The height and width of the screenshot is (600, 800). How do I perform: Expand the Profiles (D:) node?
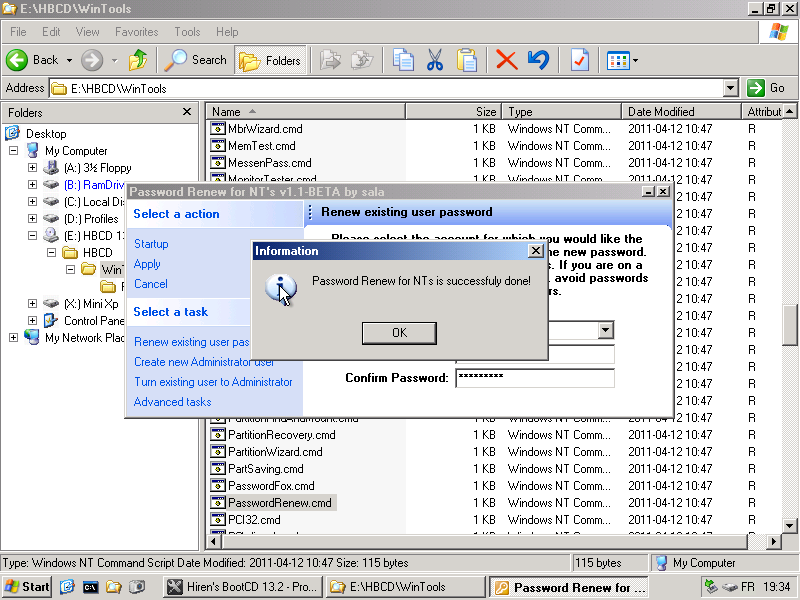32,218
